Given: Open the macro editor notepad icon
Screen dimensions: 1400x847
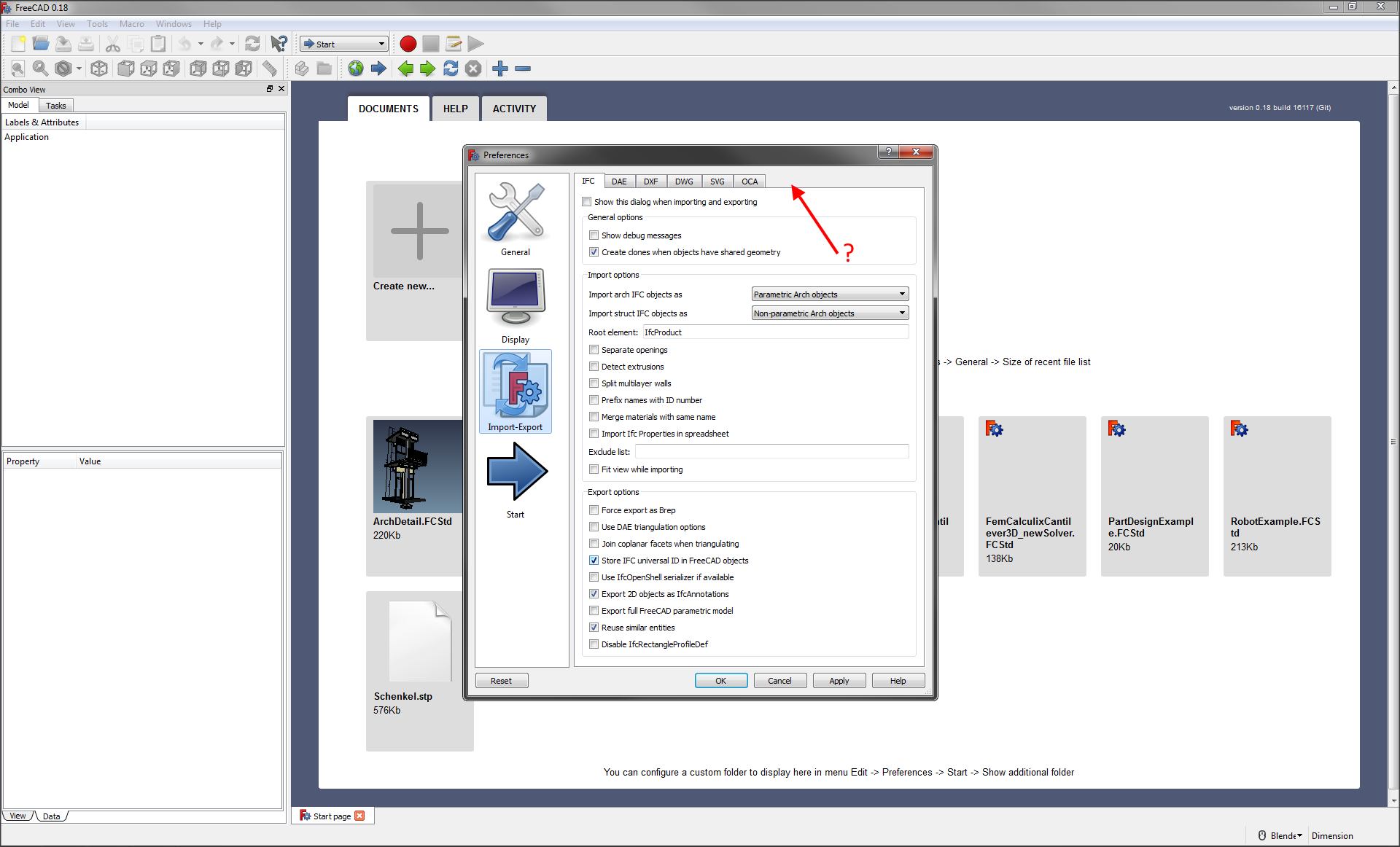Looking at the screenshot, I should pyautogui.click(x=454, y=44).
